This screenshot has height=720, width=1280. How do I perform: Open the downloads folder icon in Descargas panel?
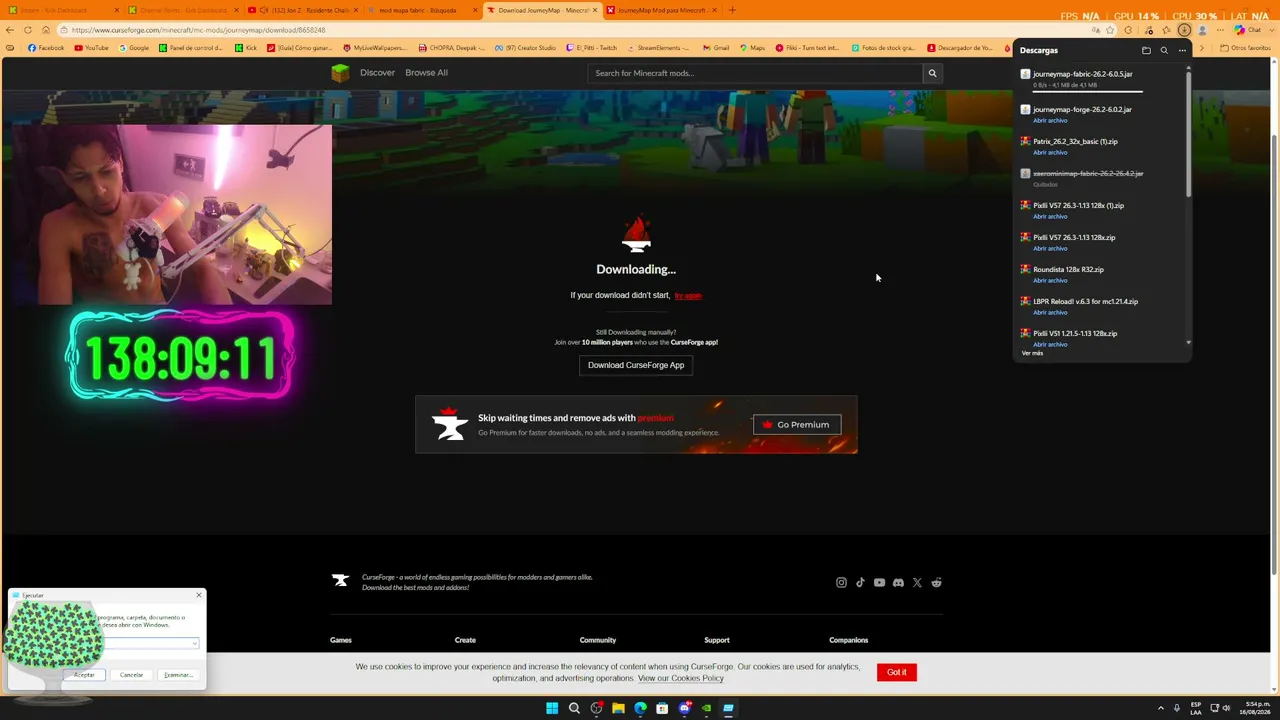1146,50
